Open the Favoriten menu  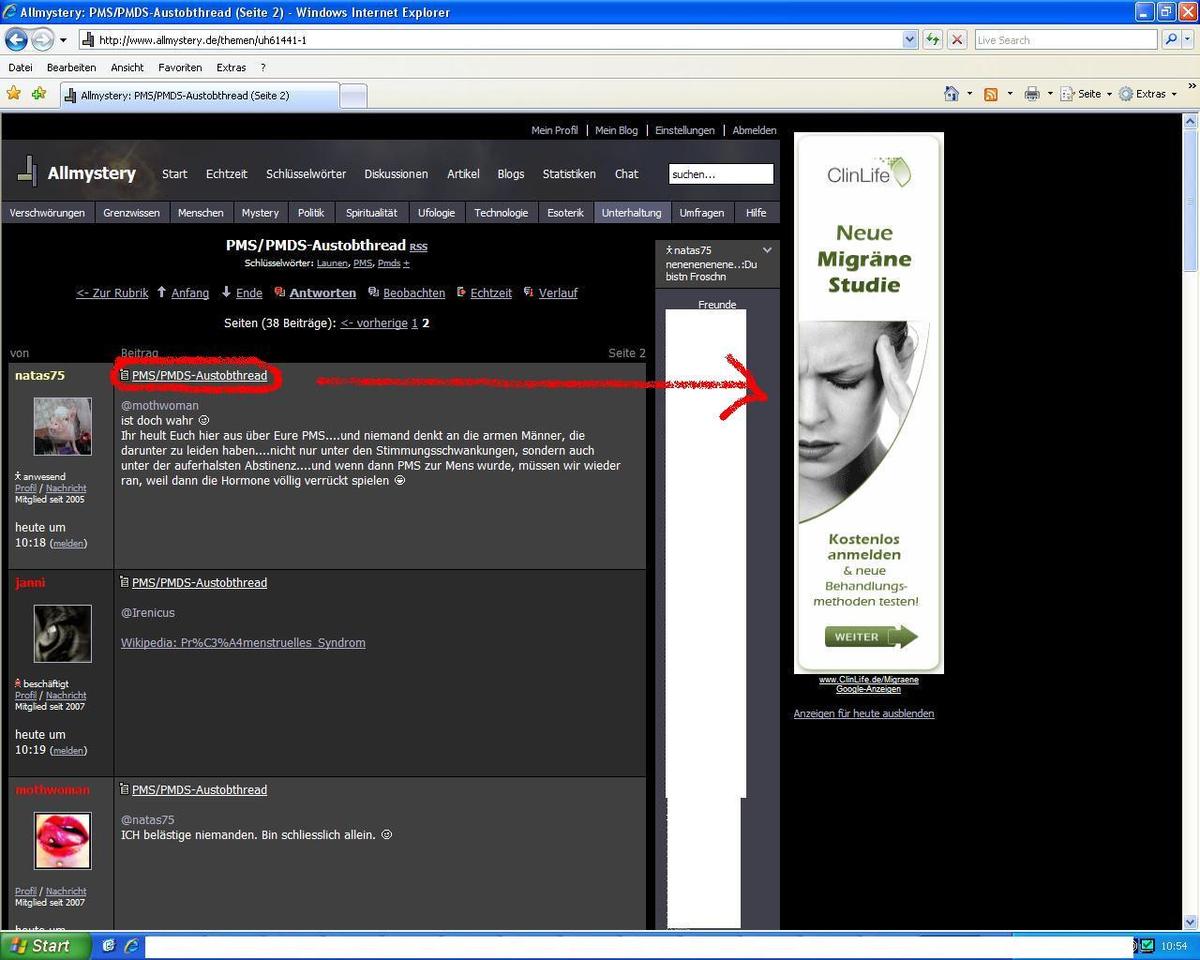coord(180,67)
